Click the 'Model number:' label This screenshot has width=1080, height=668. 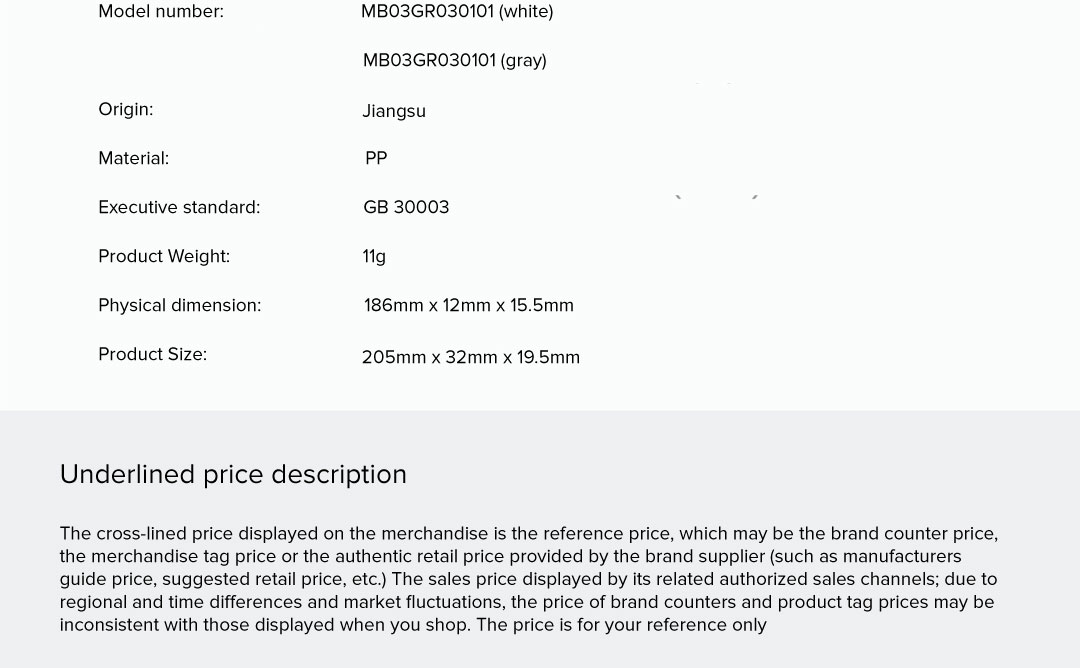point(161,12)
